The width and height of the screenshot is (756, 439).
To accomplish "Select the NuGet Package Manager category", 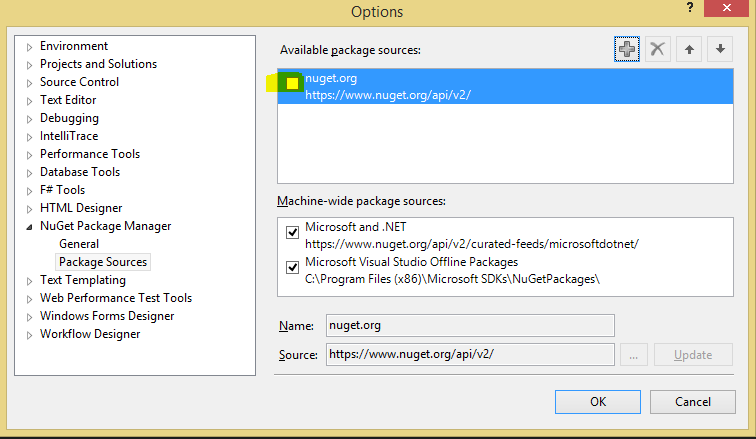I will coord(106,226).
